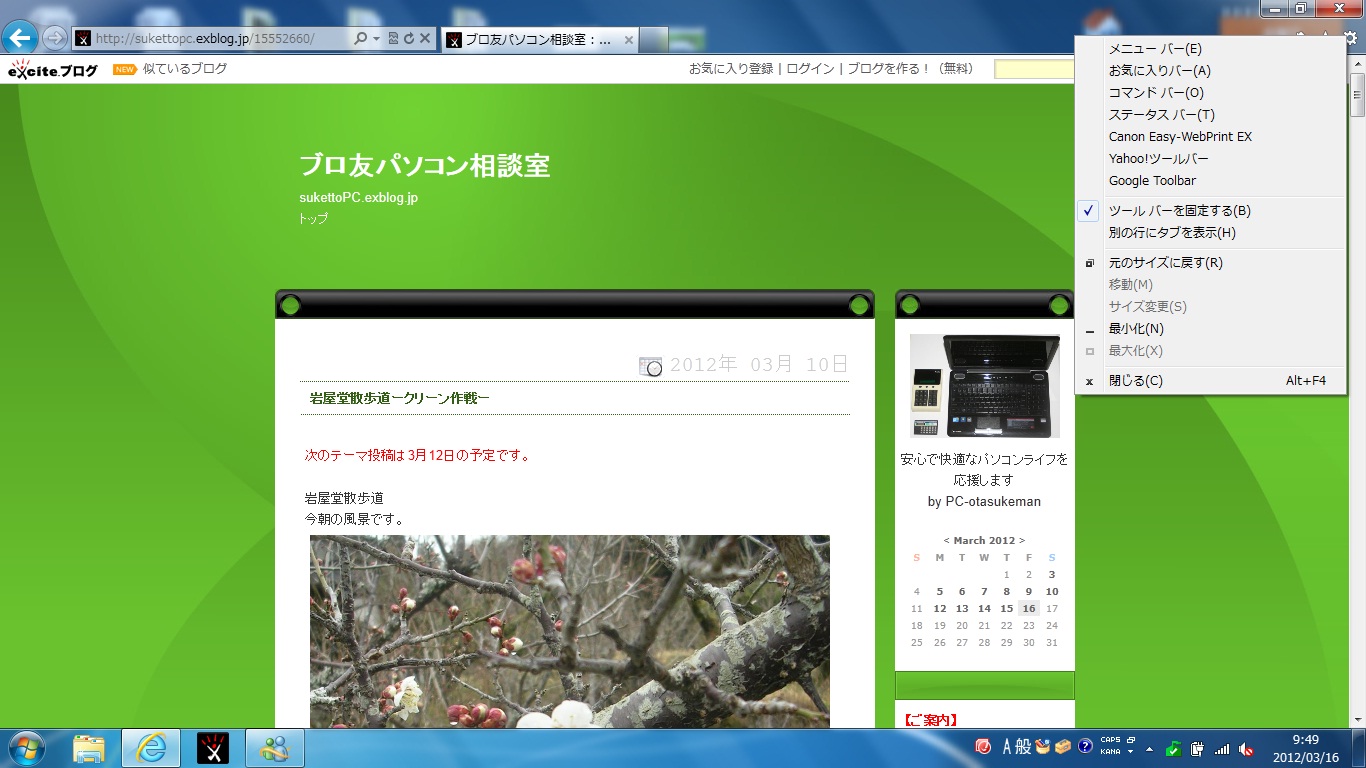Image resolution: width=1366 pixels, height=768 pixels.
Task: Choose 最小化(N) menu item
Action: 1211,328
